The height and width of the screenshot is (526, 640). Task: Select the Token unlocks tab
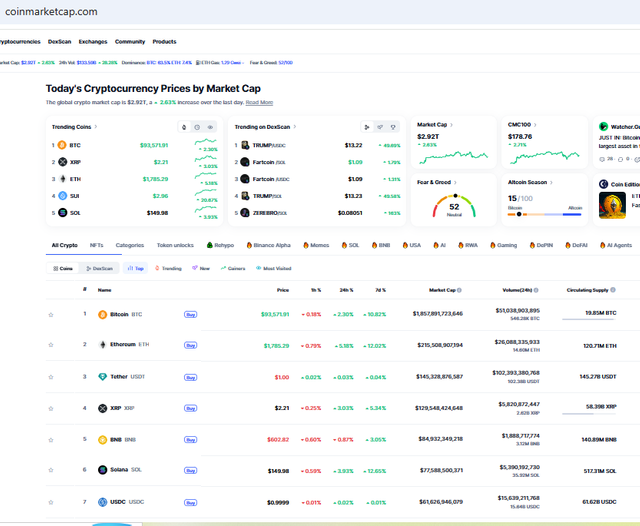pos(175,245)
